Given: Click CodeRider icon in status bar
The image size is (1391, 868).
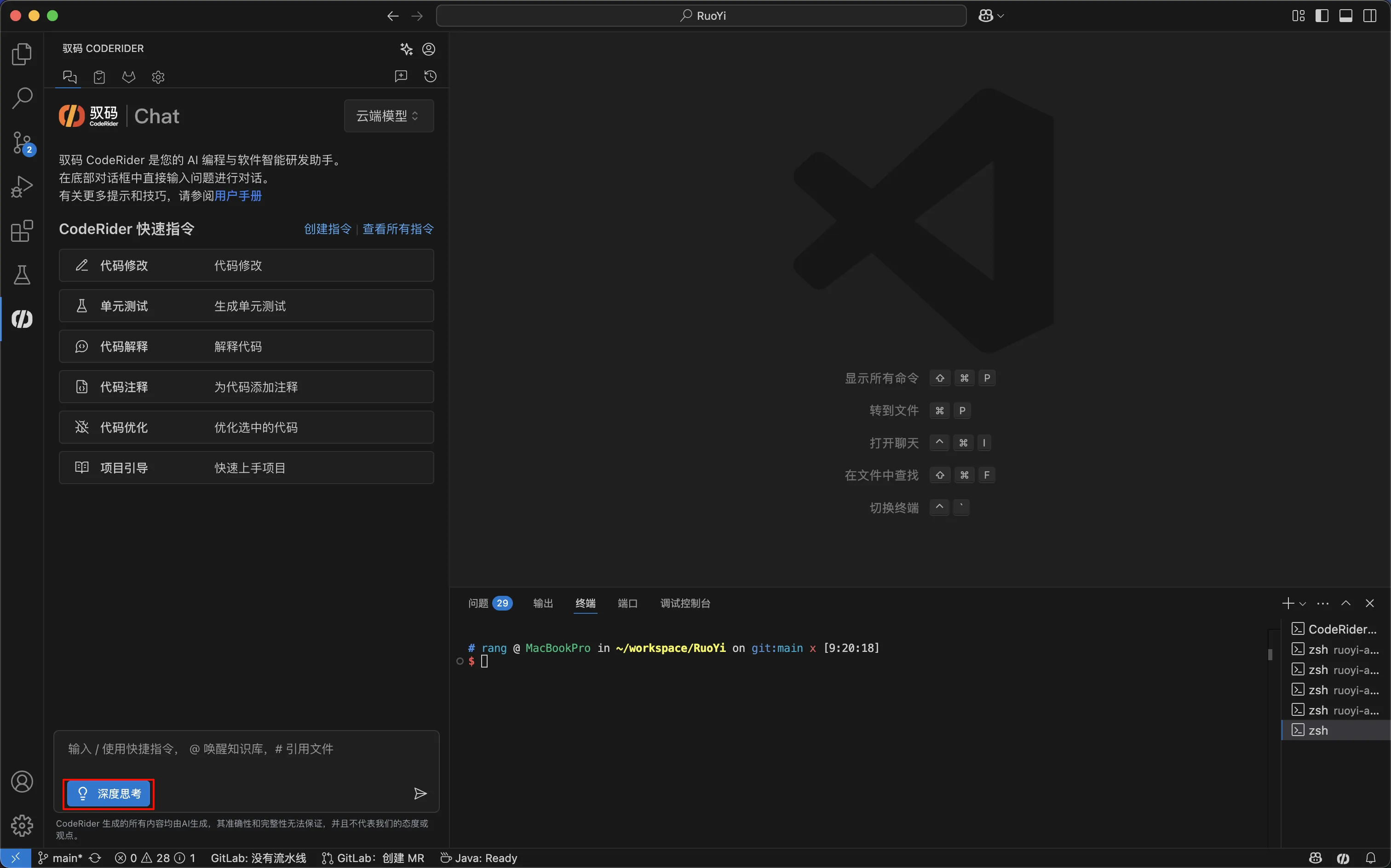Looking at the screenshot, I should coord(1343,858).
